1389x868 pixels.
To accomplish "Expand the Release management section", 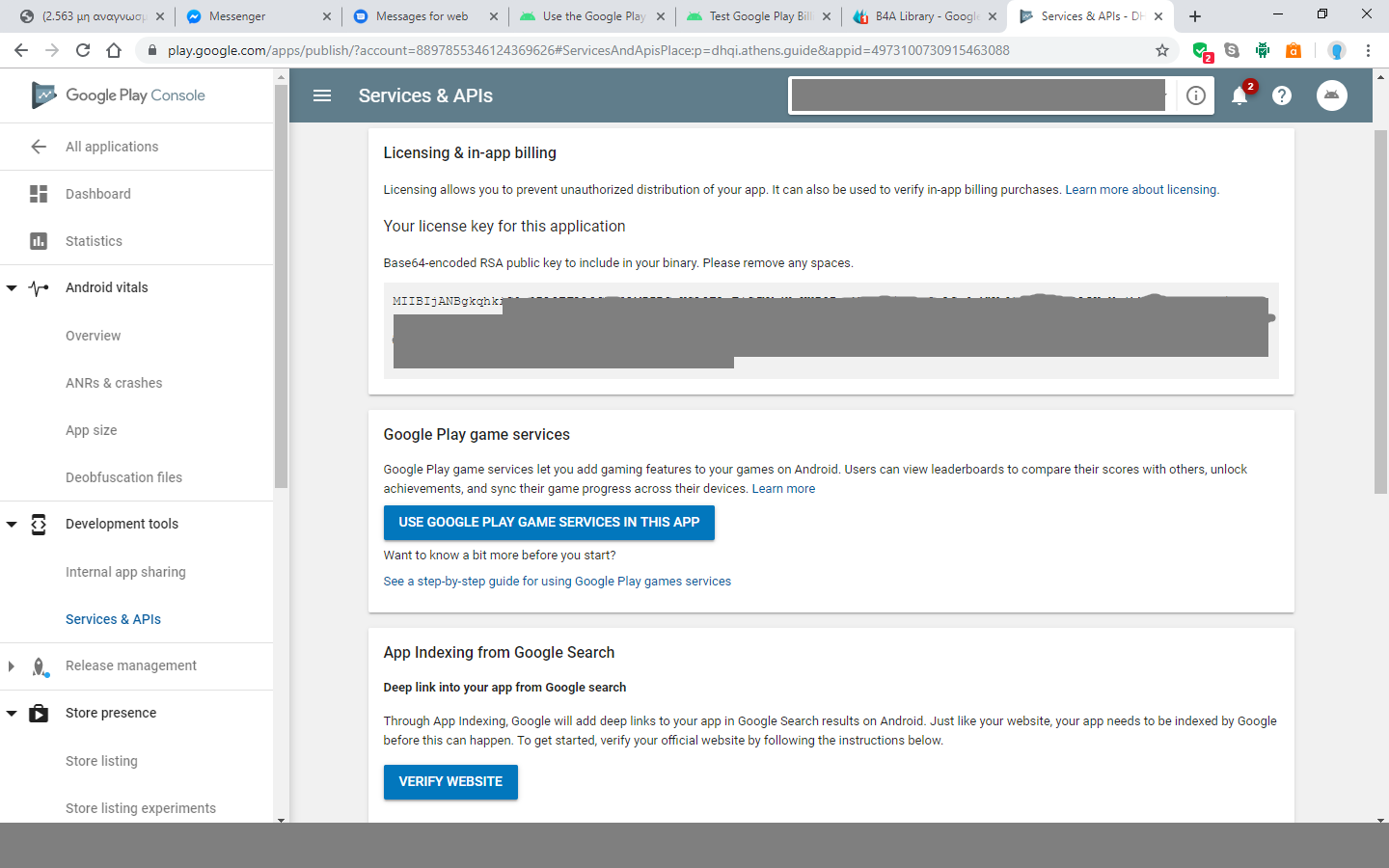I will (x=12, y=666).
